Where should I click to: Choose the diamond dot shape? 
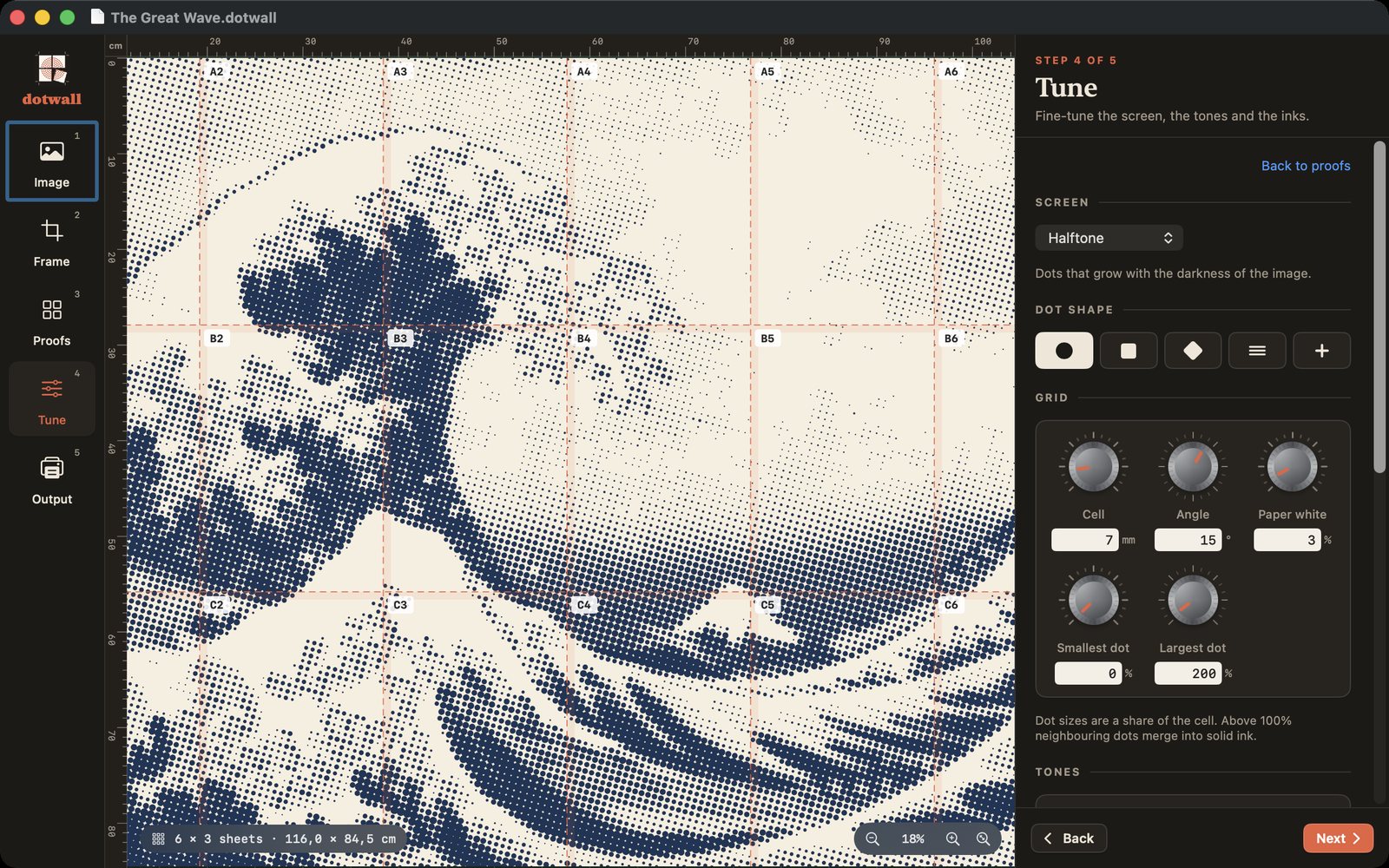point(1193,351)
